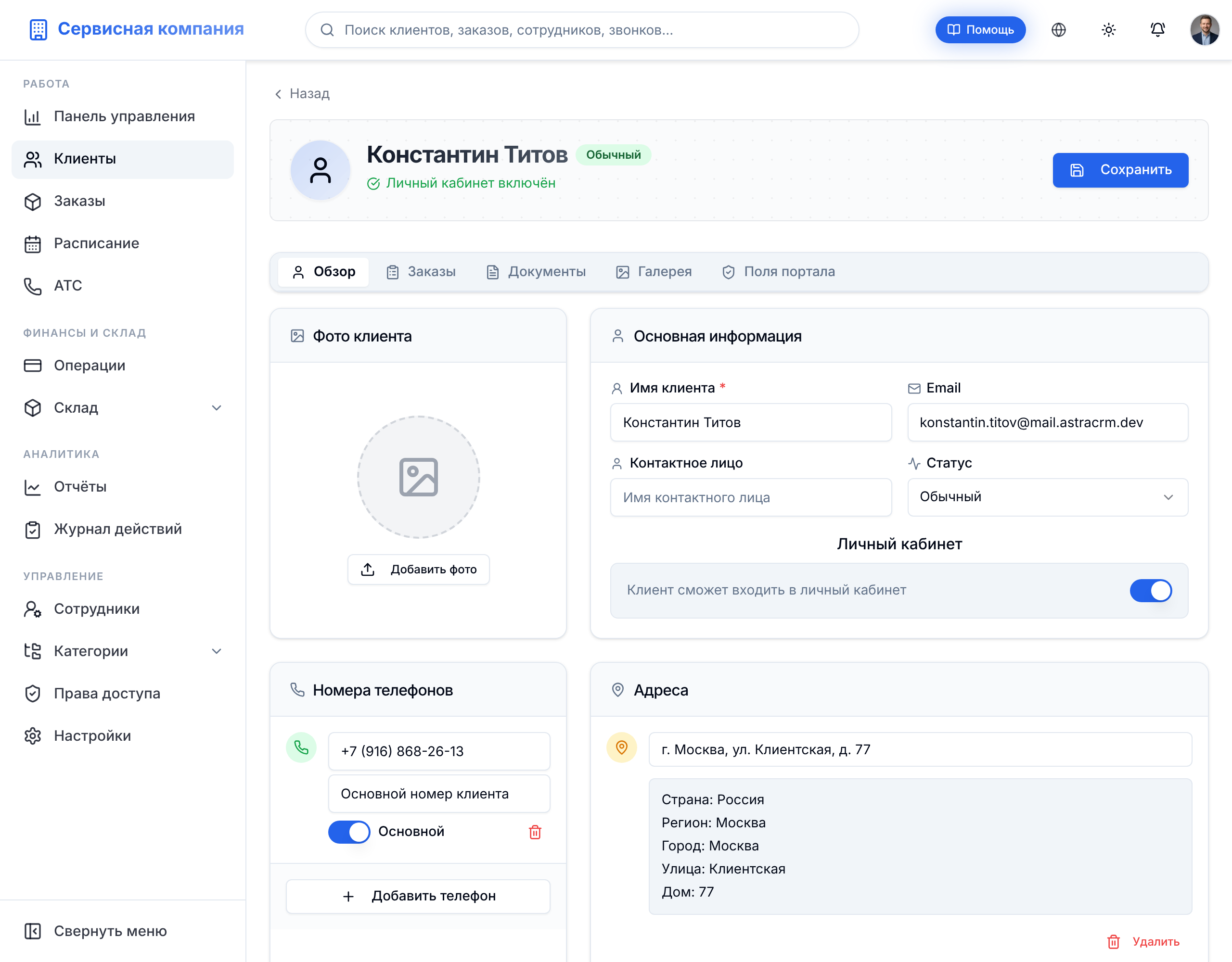Viewport: 1232px width, 962px height.
Task: Open АТС telephony section
Action: click(x=122, y=286)
